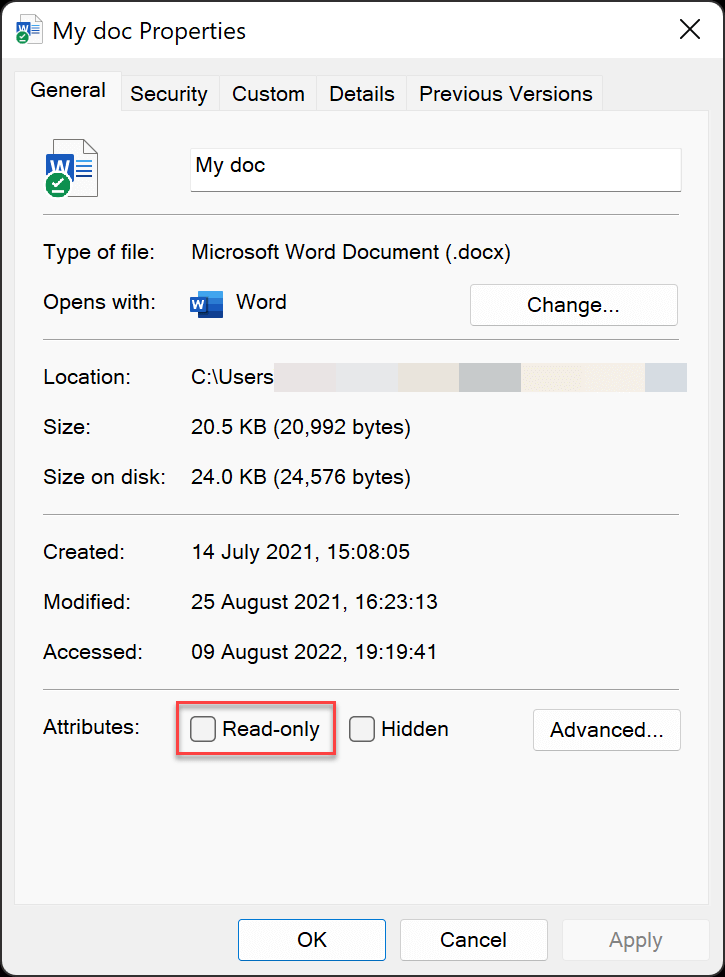The width and height of the screenshot is (725, 977).
Task: Click the 'Attributes:' label
Action: pyautogui.click(x=92, y=727)
